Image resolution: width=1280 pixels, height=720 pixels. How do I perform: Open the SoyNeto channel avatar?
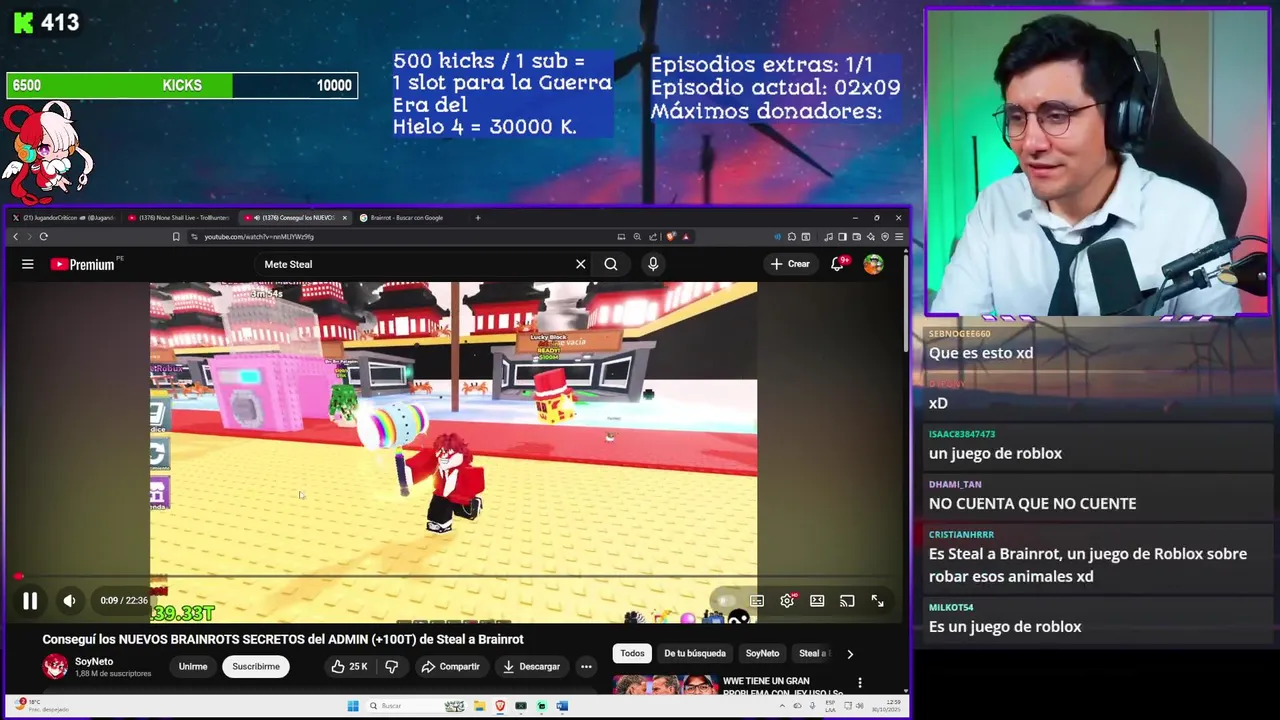click(55, 666)
